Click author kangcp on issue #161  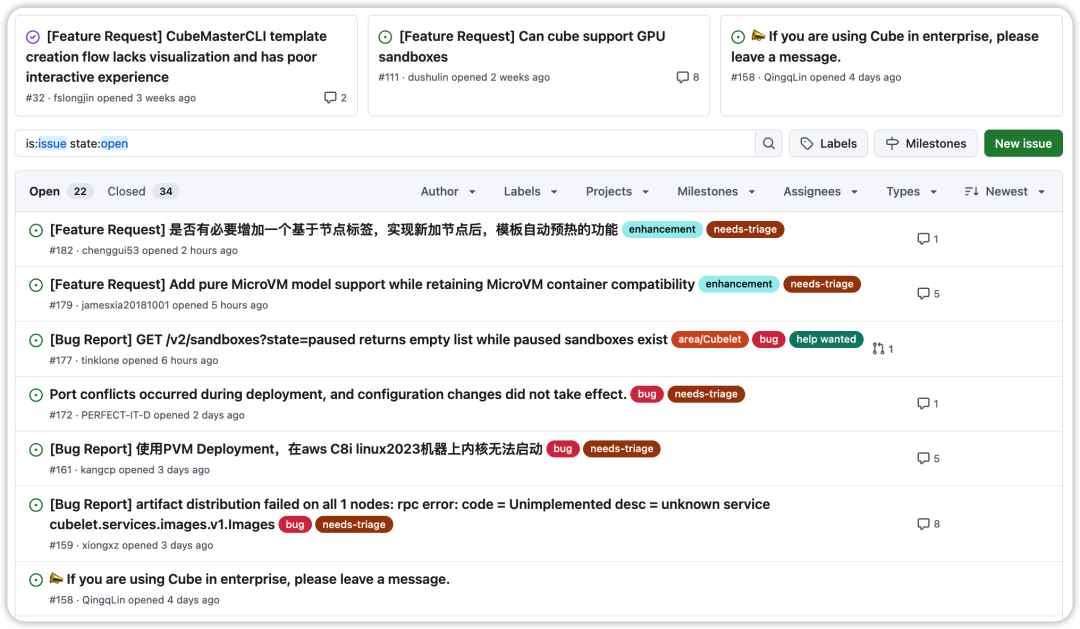point(98,470)
